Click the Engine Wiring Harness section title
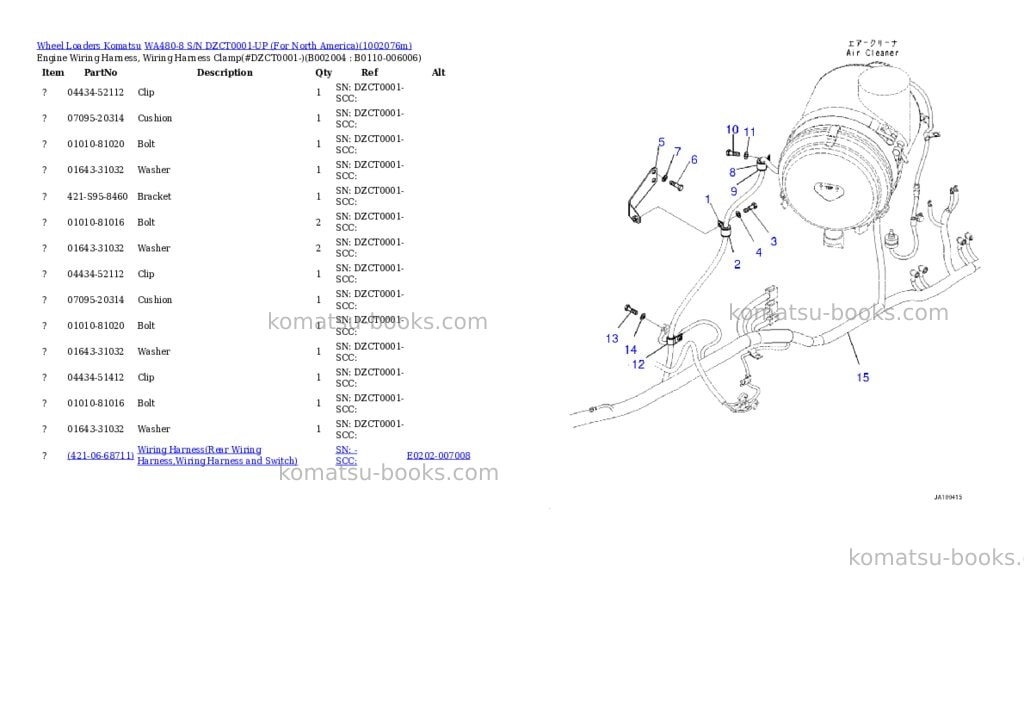 coord(229,58)
